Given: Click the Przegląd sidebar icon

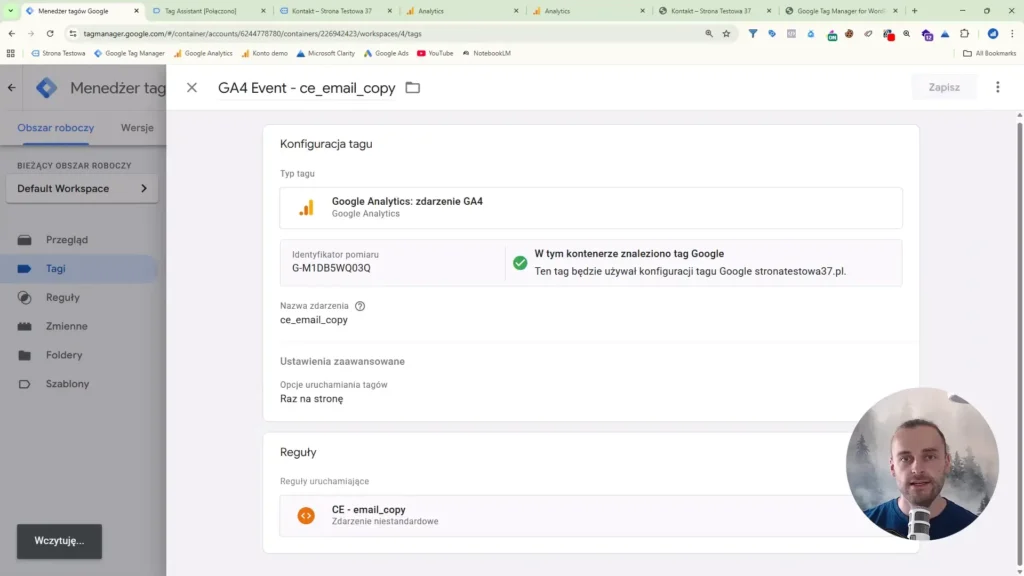Looking at the screenshot, I should coord(24,240).
